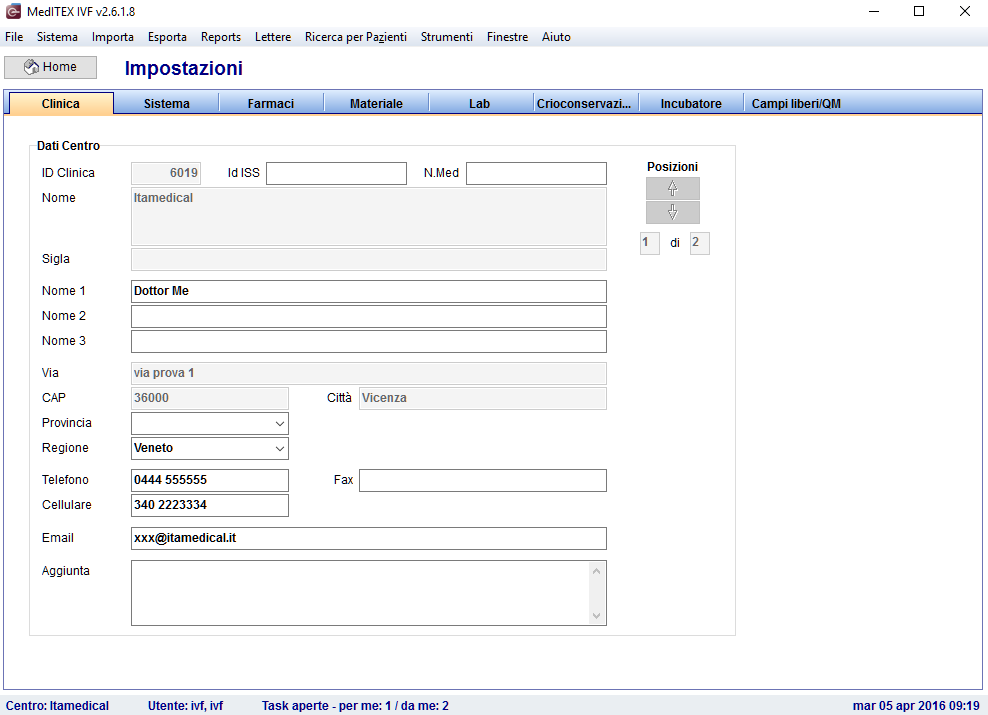The image size is (988, 715).
Task: Switch to the Campi liberi/QM tab
Action: click(x=796, y=103)
